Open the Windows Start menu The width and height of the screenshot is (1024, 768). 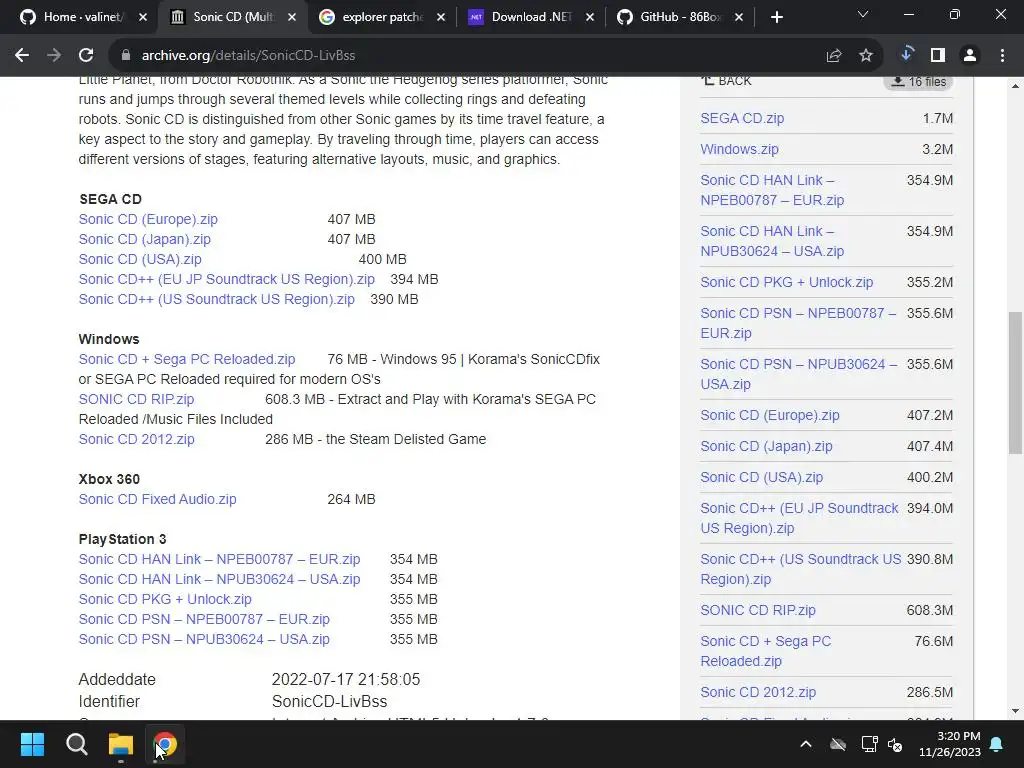pyautogui.click(x=32, y=744)
